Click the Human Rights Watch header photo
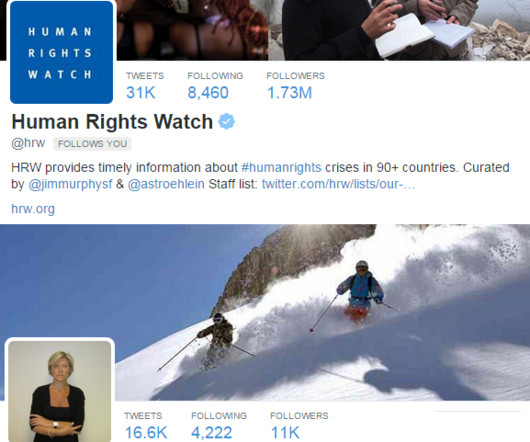 coord(321,30)
